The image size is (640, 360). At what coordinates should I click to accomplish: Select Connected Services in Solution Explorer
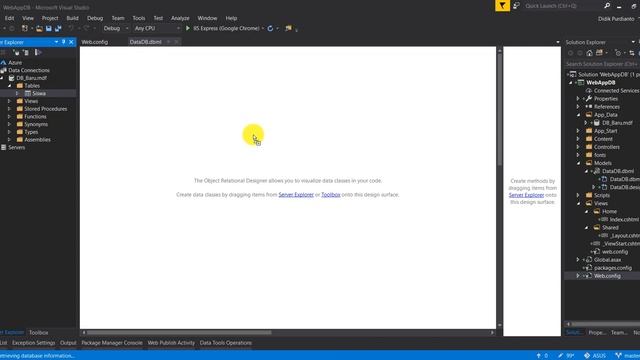(x=616, y=91)
